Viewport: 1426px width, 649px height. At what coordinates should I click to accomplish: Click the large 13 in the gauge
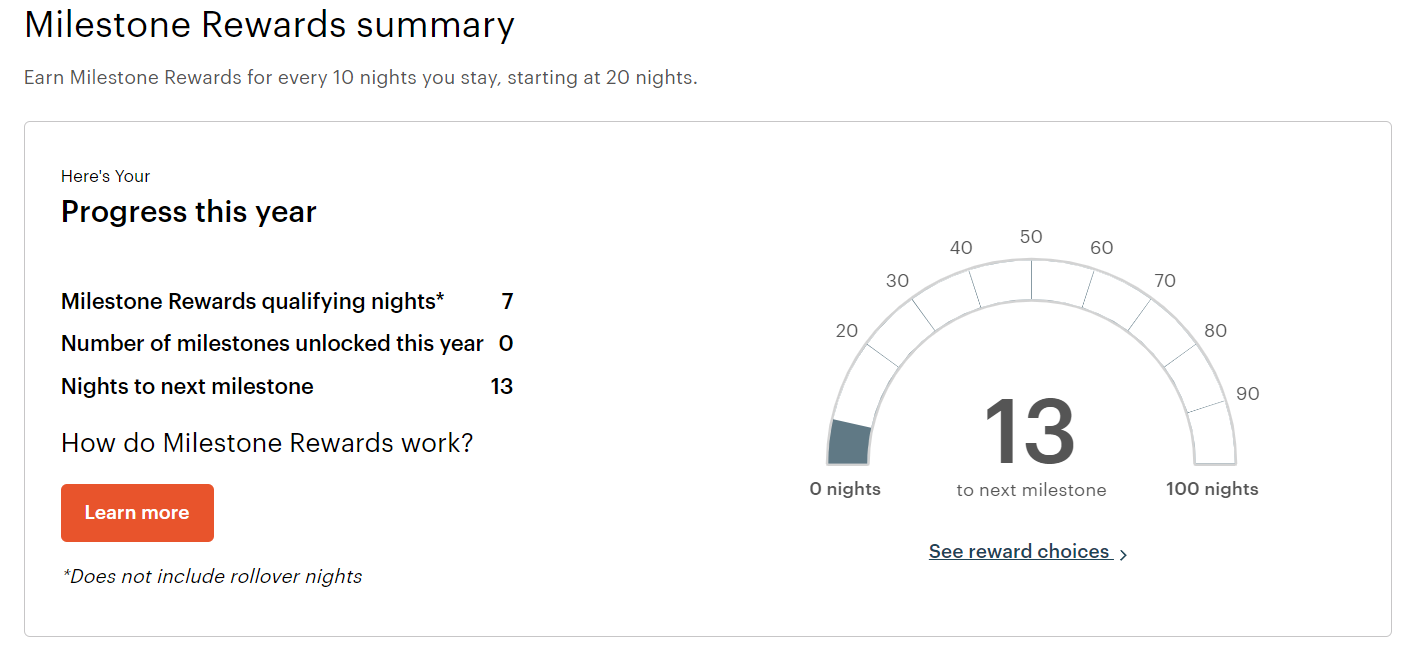[x=1030, y=432]
